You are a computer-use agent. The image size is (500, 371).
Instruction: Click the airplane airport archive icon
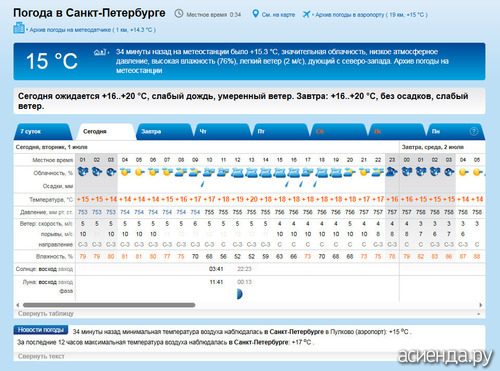click(x=306, y=14)
